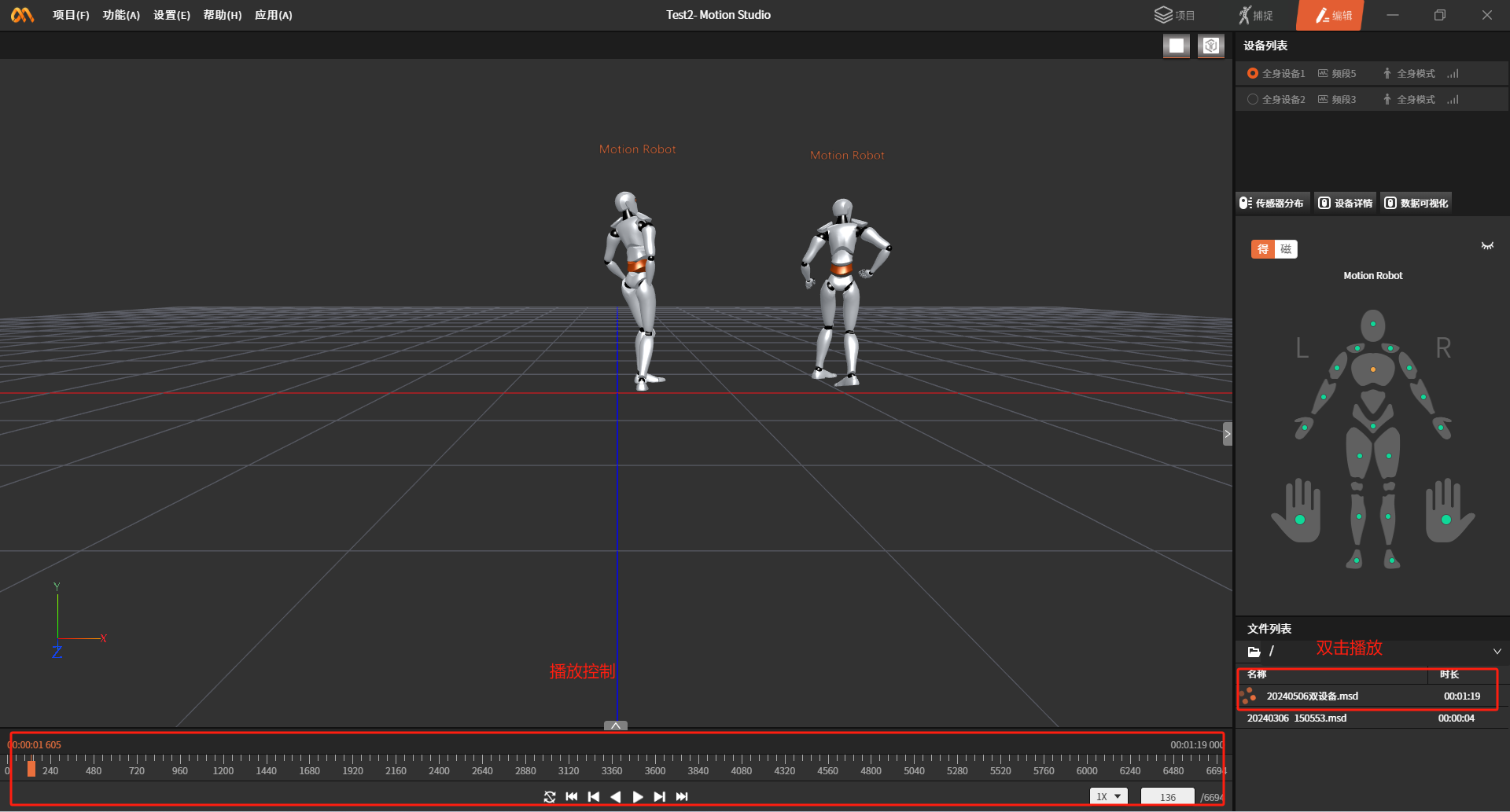Image resolution: width=1510 pixels, height=812 pixels.
Task: Start forward playback with the play icon
Action: tap(638, 797)
